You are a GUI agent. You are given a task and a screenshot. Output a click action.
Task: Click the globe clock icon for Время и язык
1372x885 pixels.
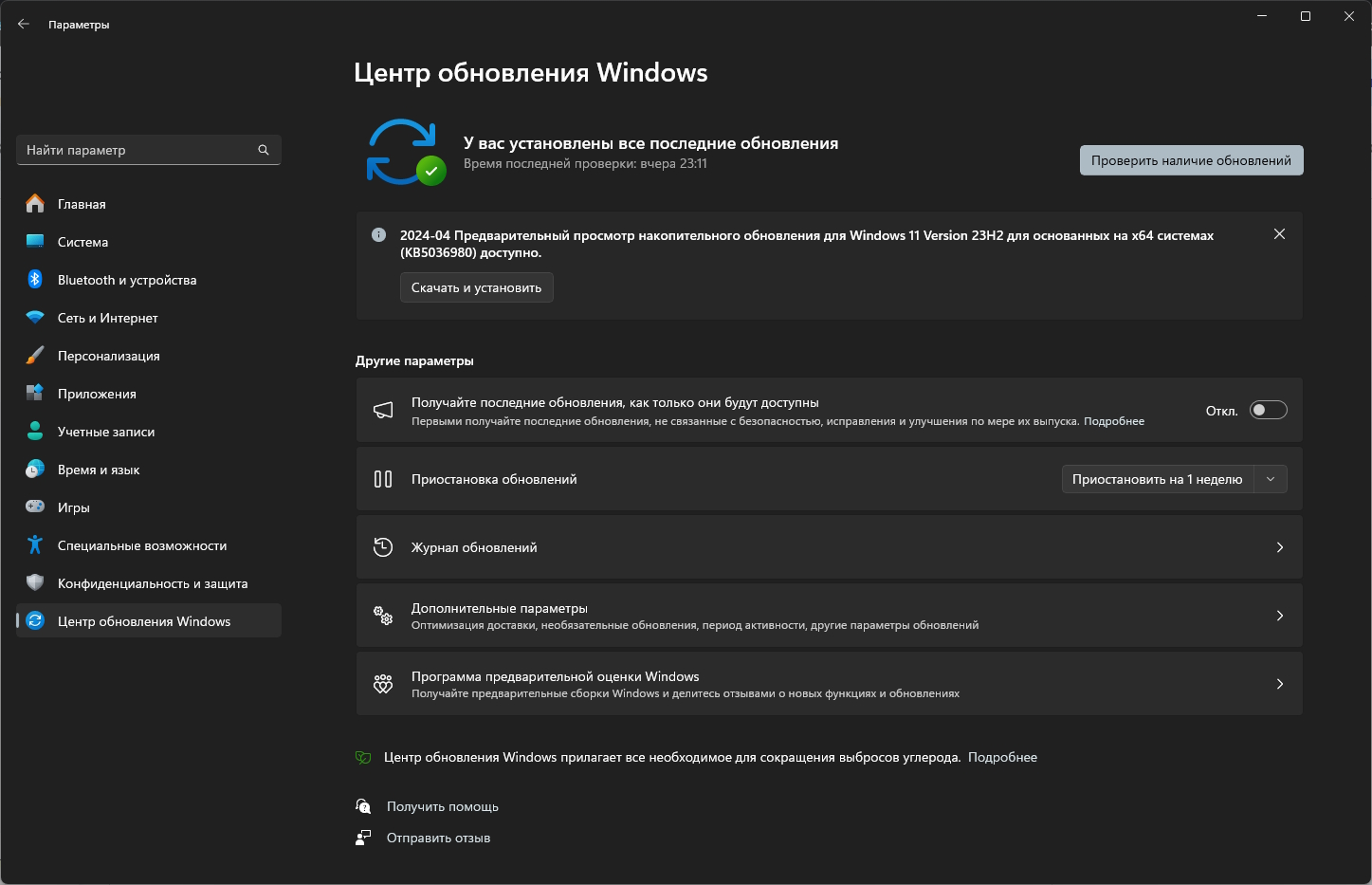point(35,470)
